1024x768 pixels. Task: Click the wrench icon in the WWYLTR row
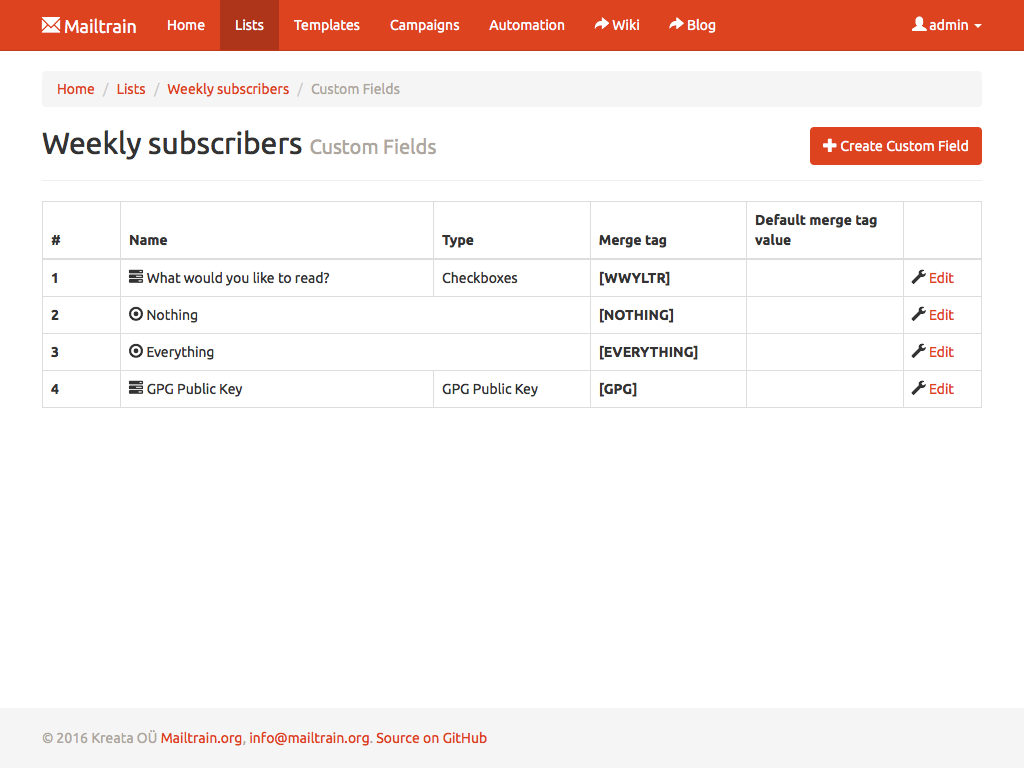[x=918, y=277]
